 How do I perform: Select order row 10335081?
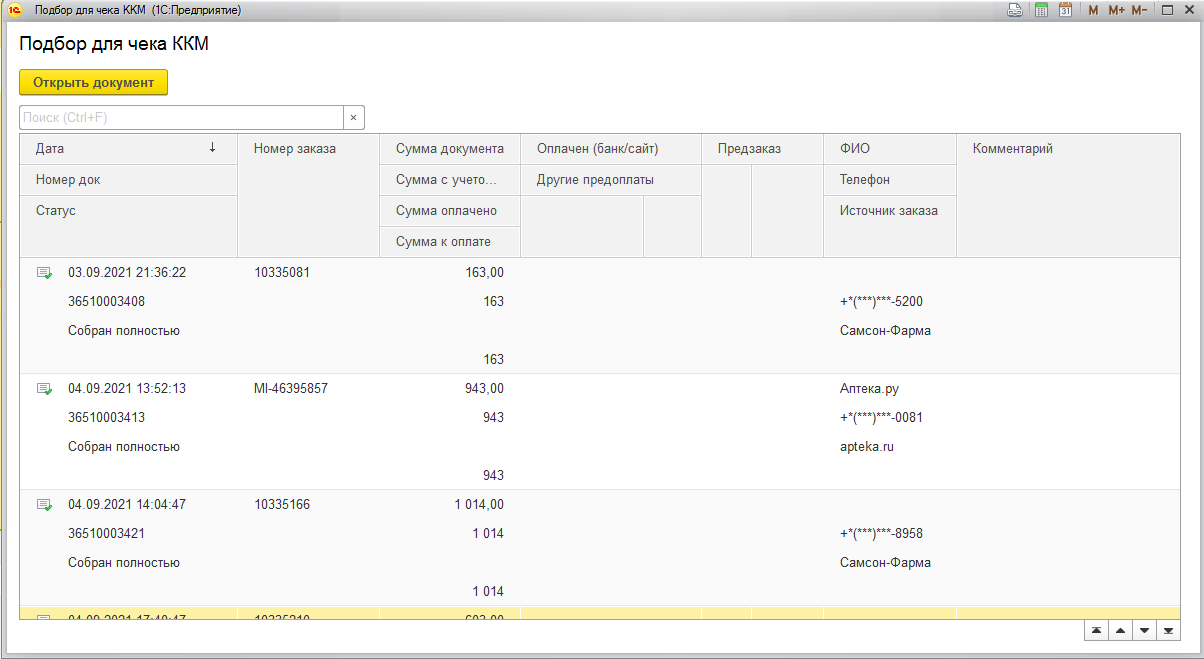point(281,272)
